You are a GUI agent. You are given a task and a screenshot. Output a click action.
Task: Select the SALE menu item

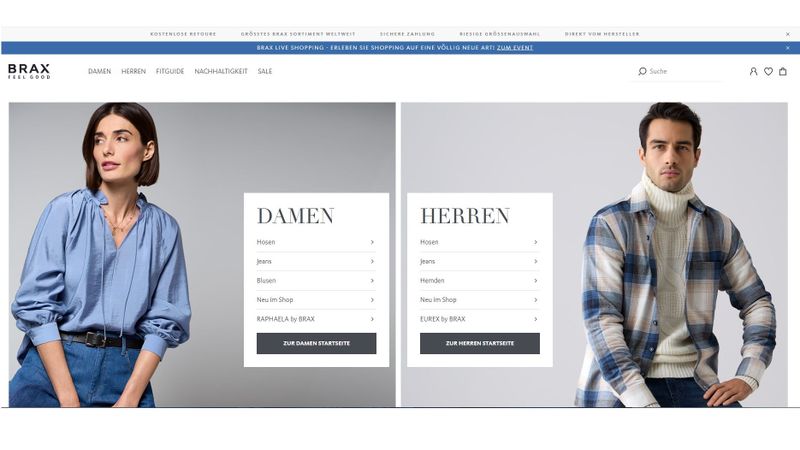(x=265, y=71)
